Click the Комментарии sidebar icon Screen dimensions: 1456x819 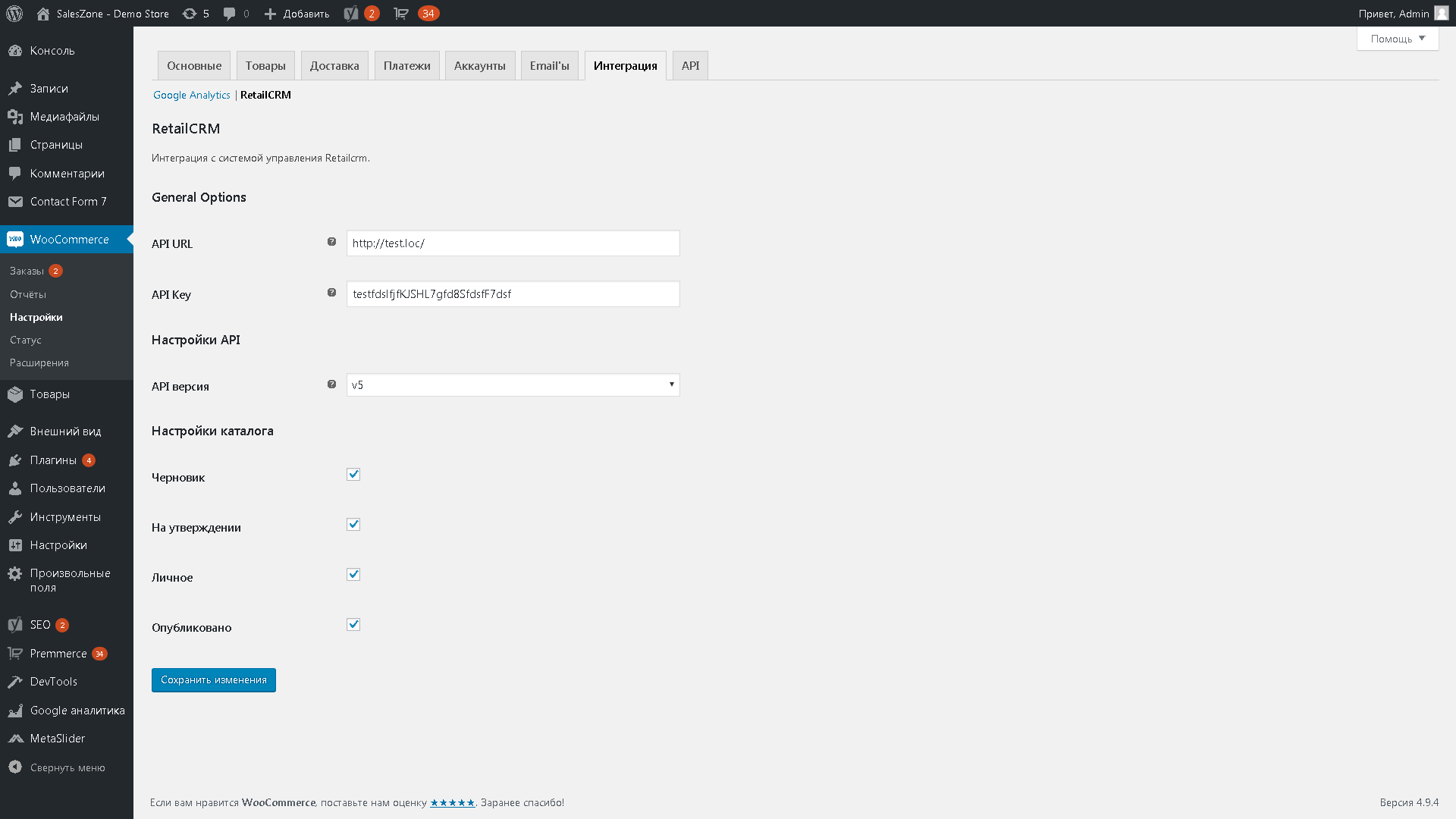click(x=15, y=174)
